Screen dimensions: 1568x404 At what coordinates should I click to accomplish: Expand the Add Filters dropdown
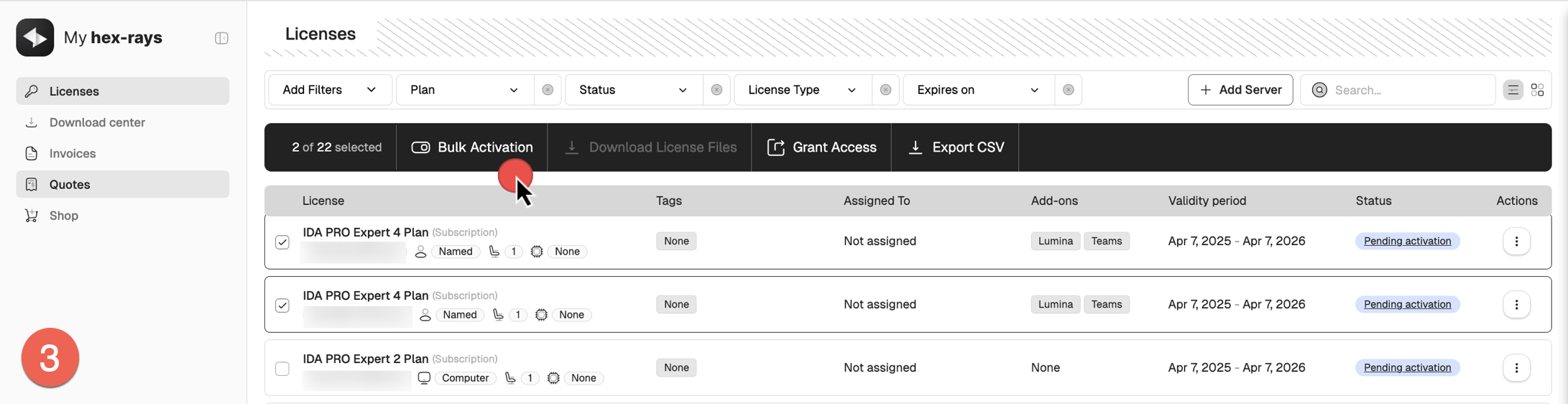(x=329, y=90)
